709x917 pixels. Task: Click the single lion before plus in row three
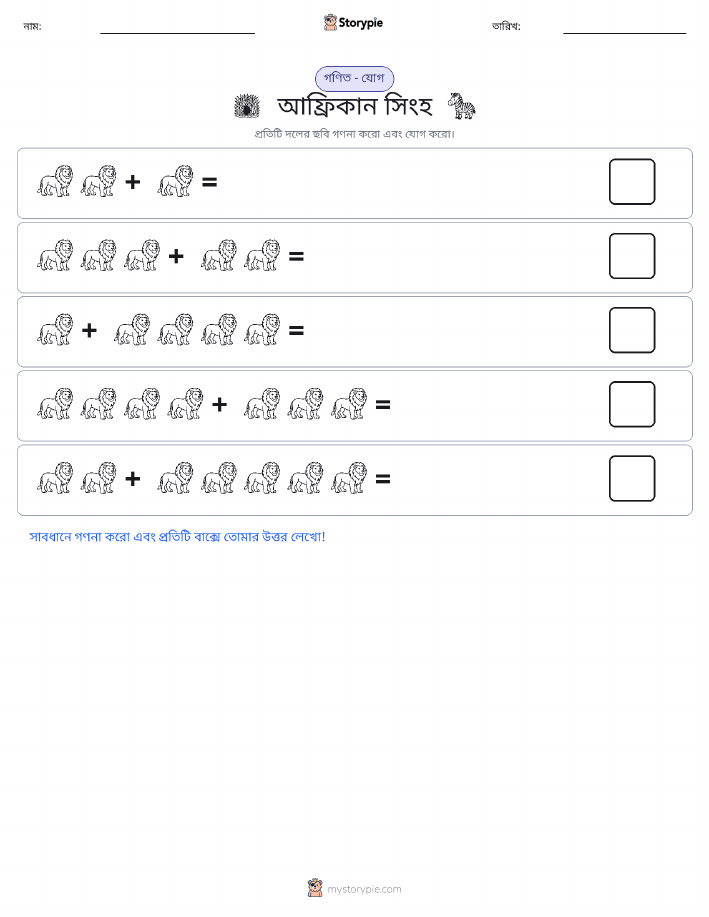(55, 329)
